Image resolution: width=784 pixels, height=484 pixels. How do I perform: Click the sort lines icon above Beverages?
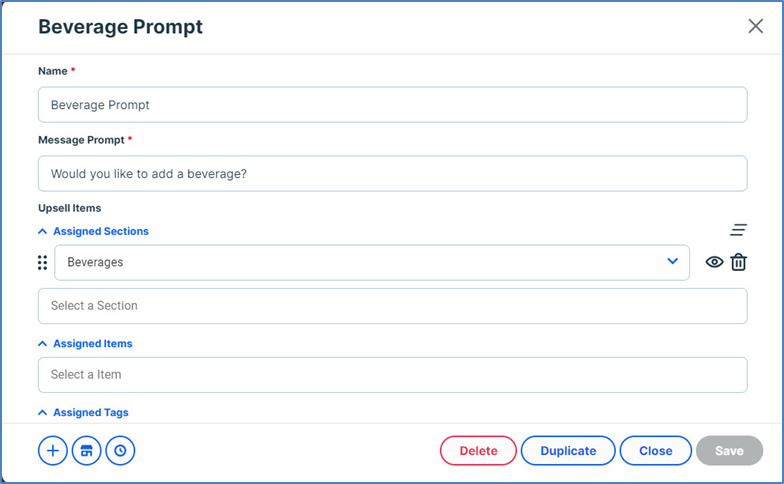point(738,230)
